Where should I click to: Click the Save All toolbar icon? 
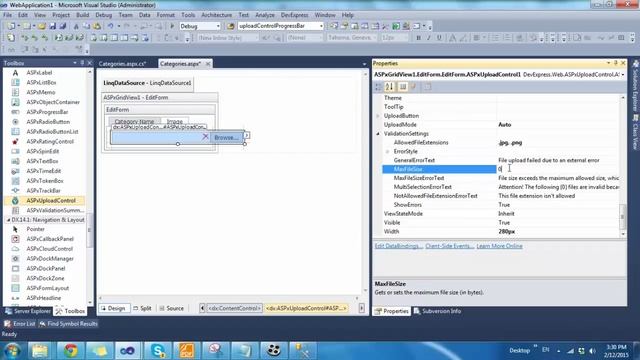(62, 26)
